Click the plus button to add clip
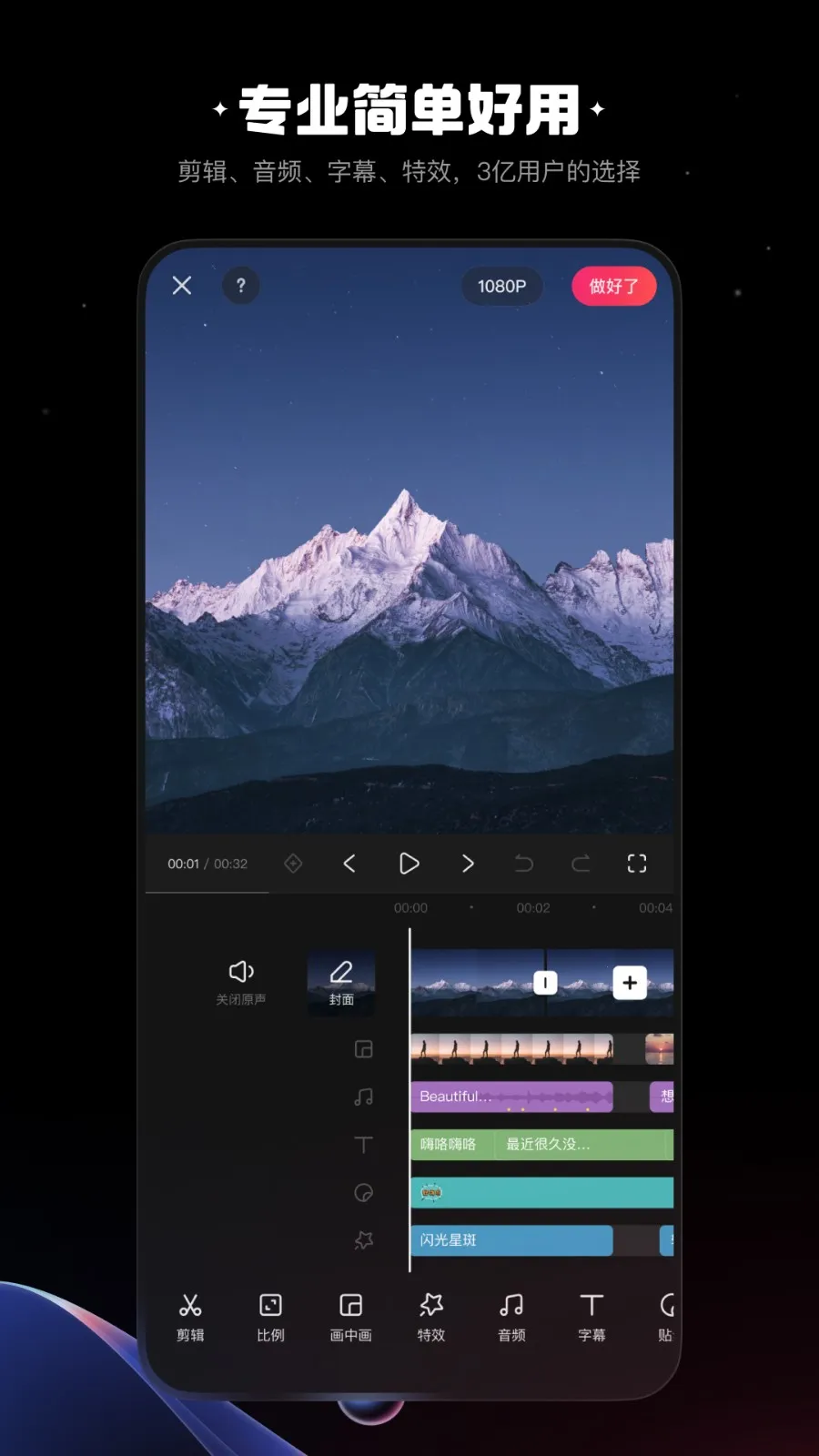Screen dimensions: 819x1456 pos(630,983)
